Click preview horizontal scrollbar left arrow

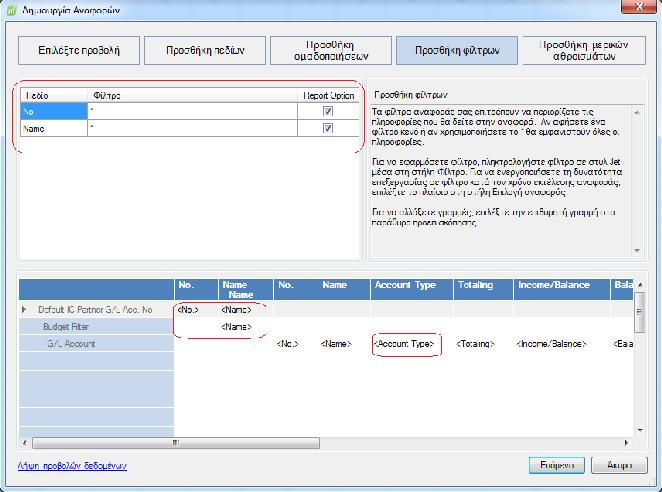24,443
